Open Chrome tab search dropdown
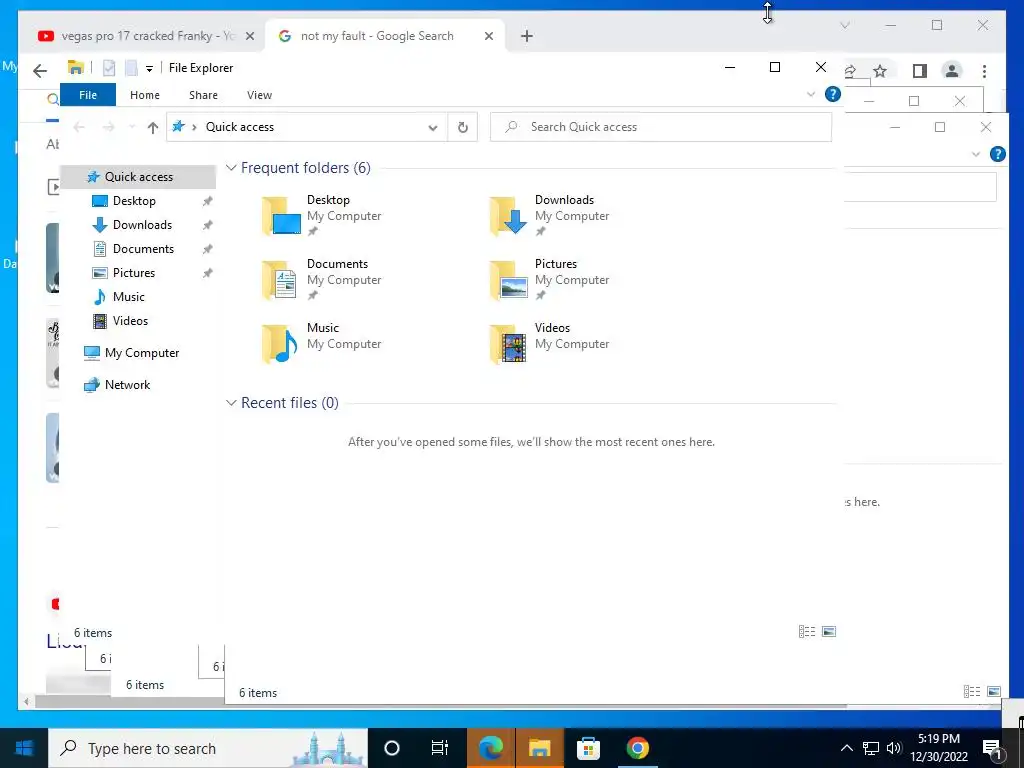Image resolution: width=1024 pixels, height=768 pixels. (844, 25)
